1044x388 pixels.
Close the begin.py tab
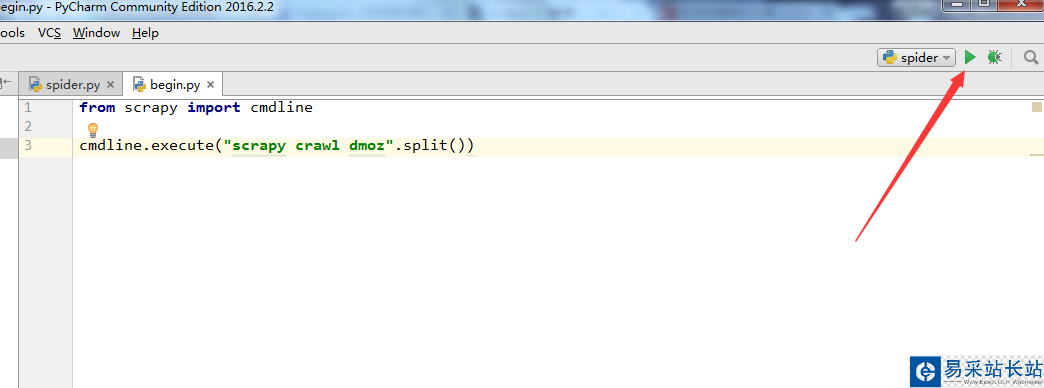(210, 85)
